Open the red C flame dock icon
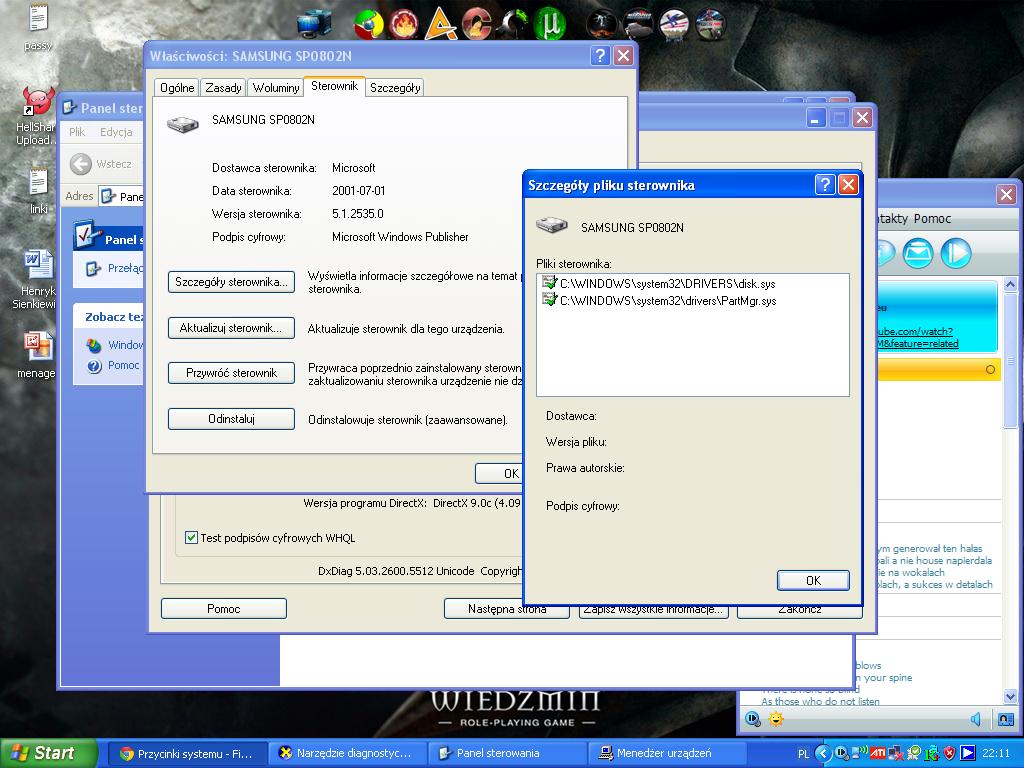Screen dimensions: 1024x768 477,24
